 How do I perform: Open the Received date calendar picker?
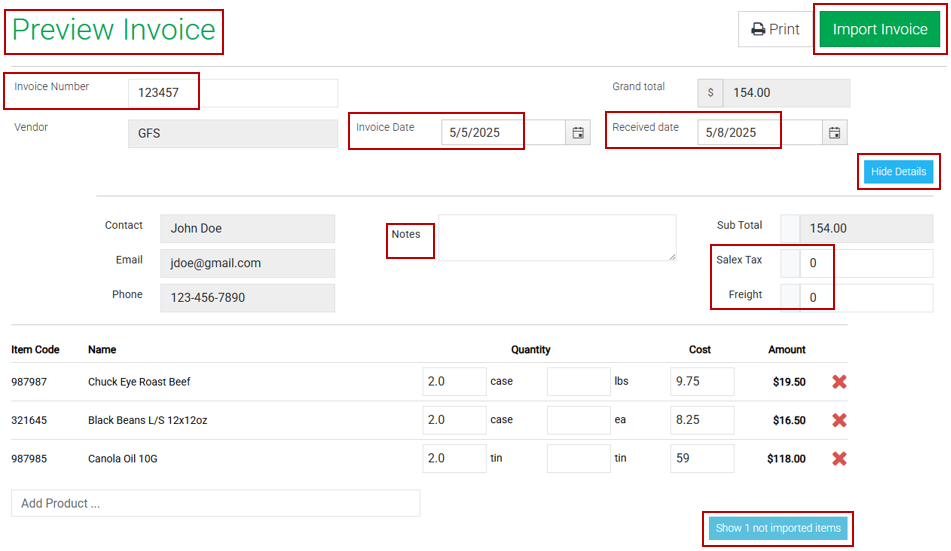pyautogui.click(x=835, y=133)
